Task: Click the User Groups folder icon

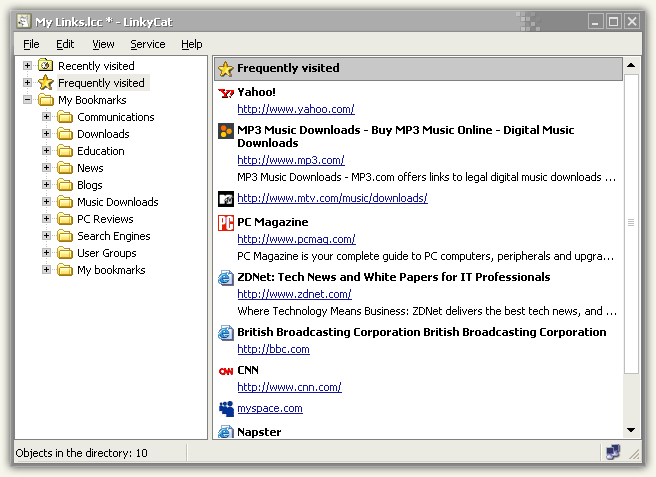Action: tap(65, 253)
